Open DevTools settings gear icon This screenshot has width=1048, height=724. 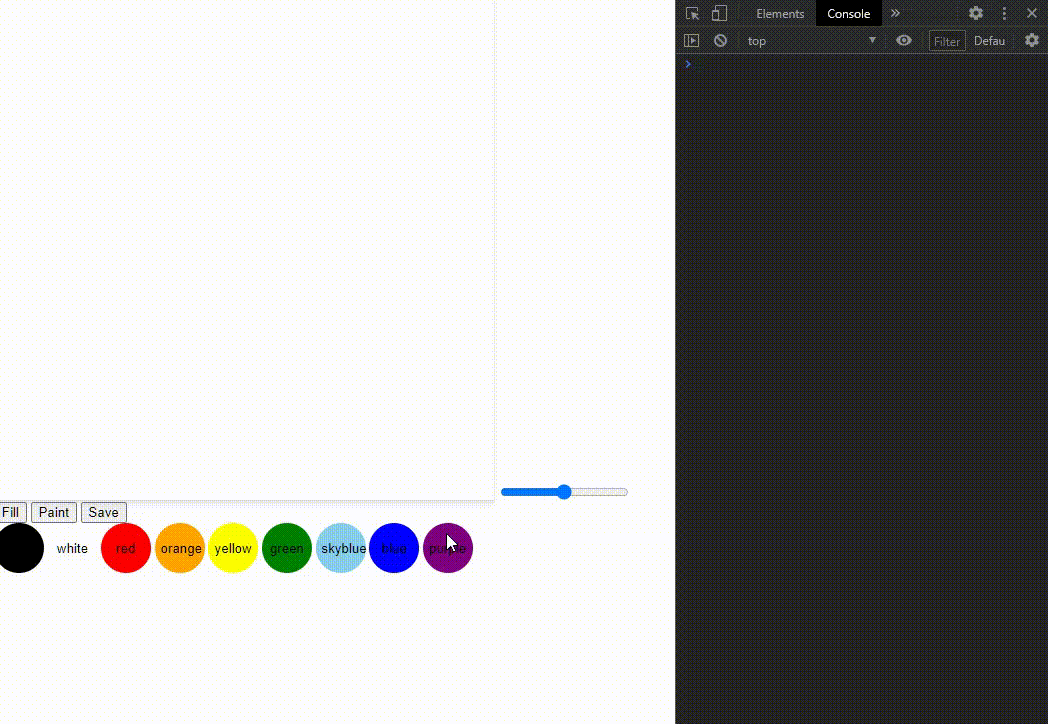click(x=976, y=13)
